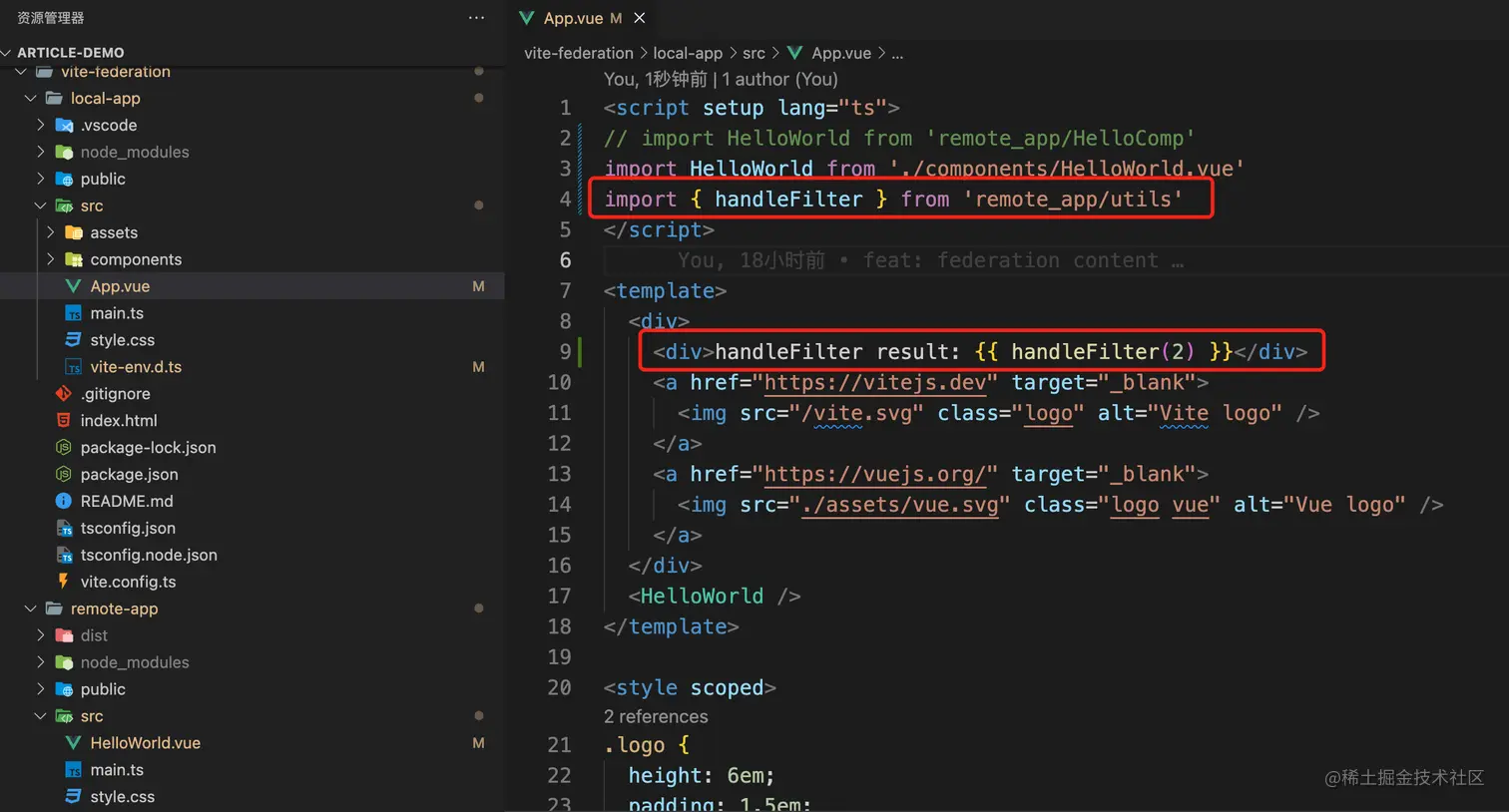Click the info icon of README.md

pos(63,501)
